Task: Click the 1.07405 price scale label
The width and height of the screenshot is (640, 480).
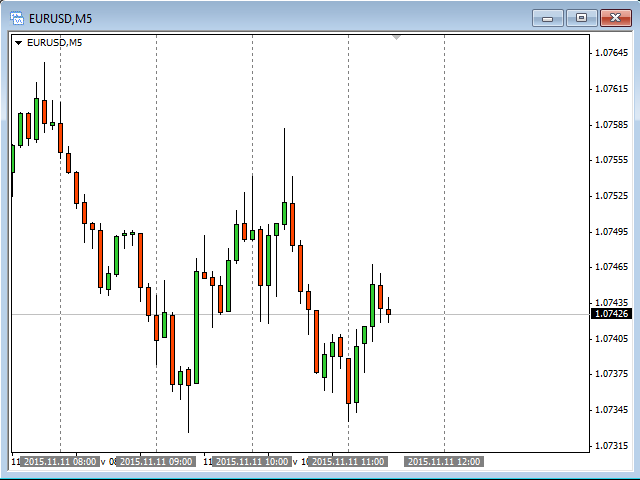Action: pyautogui.click(x=610, y=339)
